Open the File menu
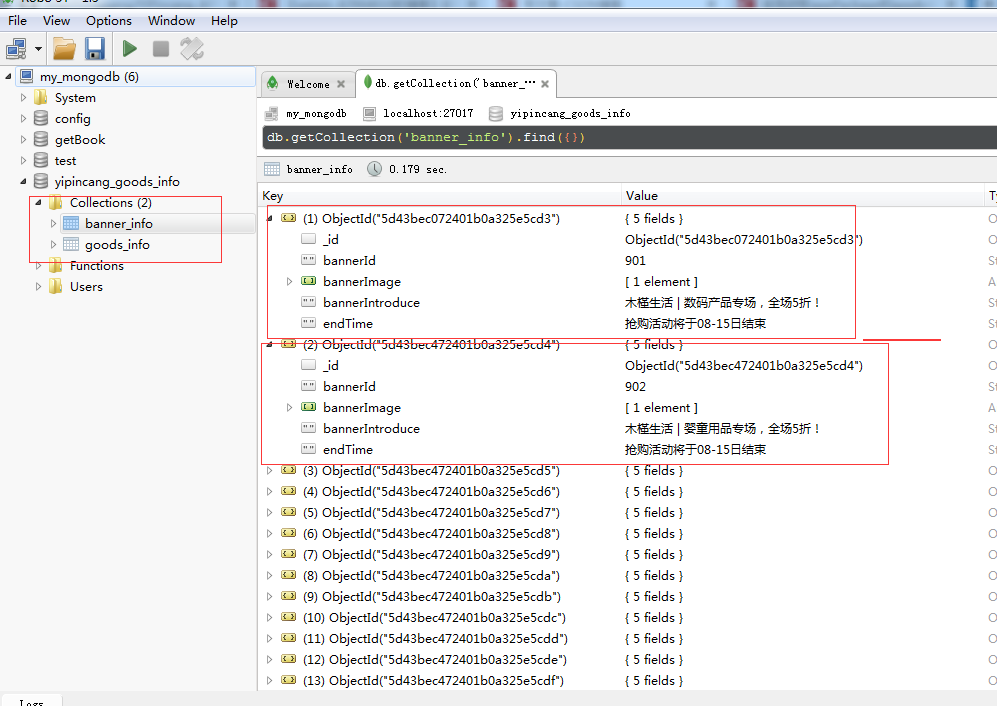Viewport: 997px width, 706px height. (17, 20)
